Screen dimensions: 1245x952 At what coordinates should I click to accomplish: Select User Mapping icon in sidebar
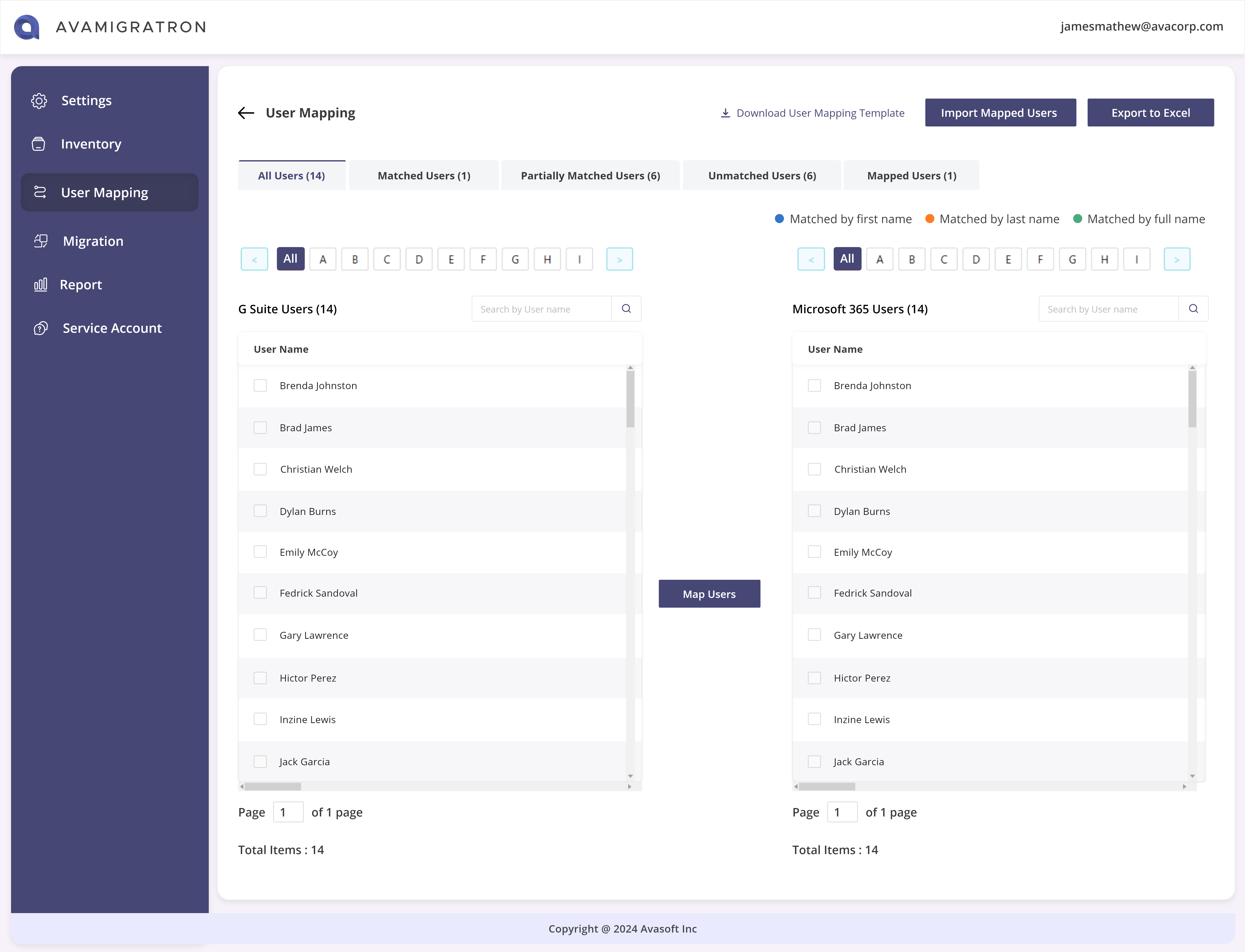40,193
